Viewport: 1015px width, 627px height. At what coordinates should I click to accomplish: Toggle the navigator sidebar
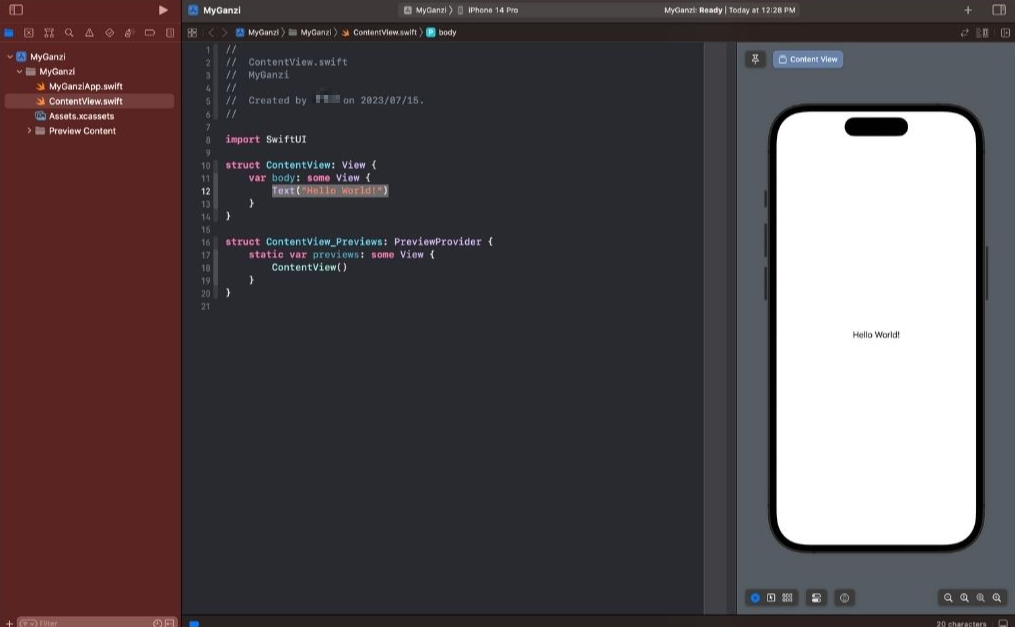[x=16, y=10]
